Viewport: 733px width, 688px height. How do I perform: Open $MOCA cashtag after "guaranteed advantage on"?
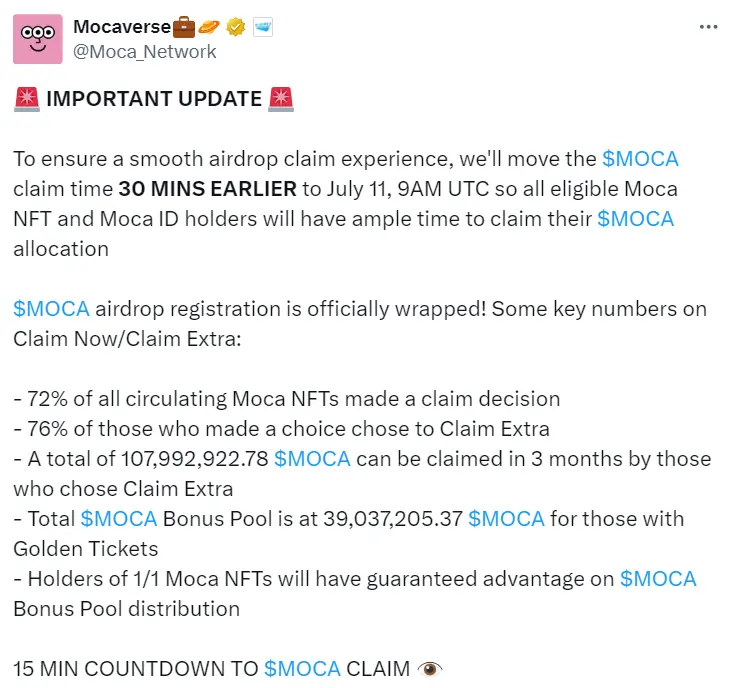click(x=658, y=578)
